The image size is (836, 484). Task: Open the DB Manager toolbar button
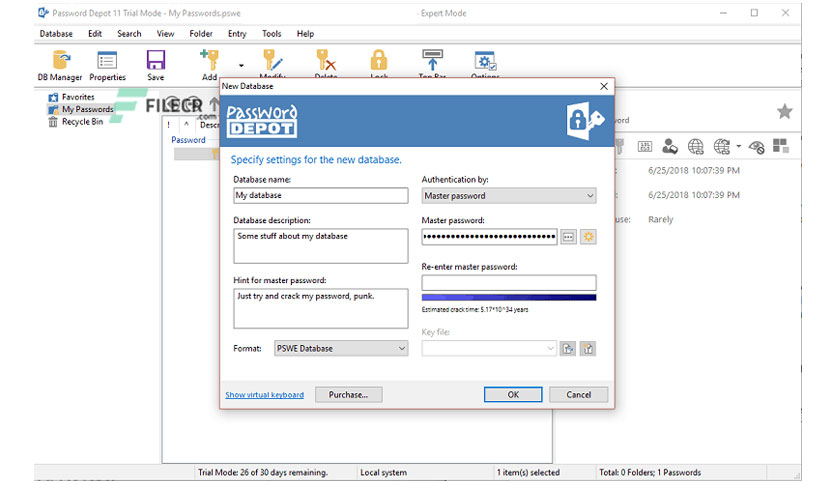tap(60, 66)
